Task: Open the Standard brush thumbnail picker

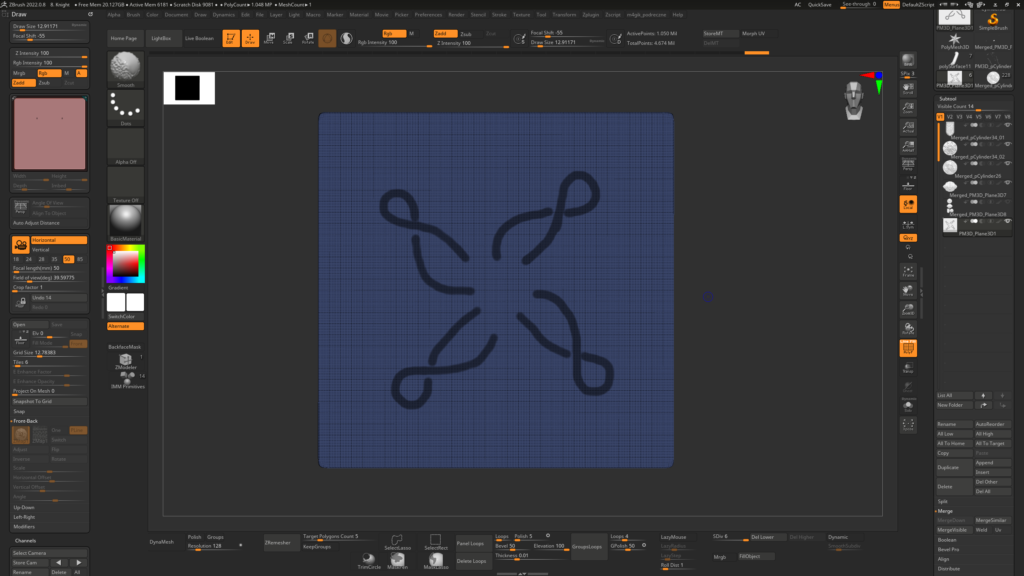Action: 125,68
